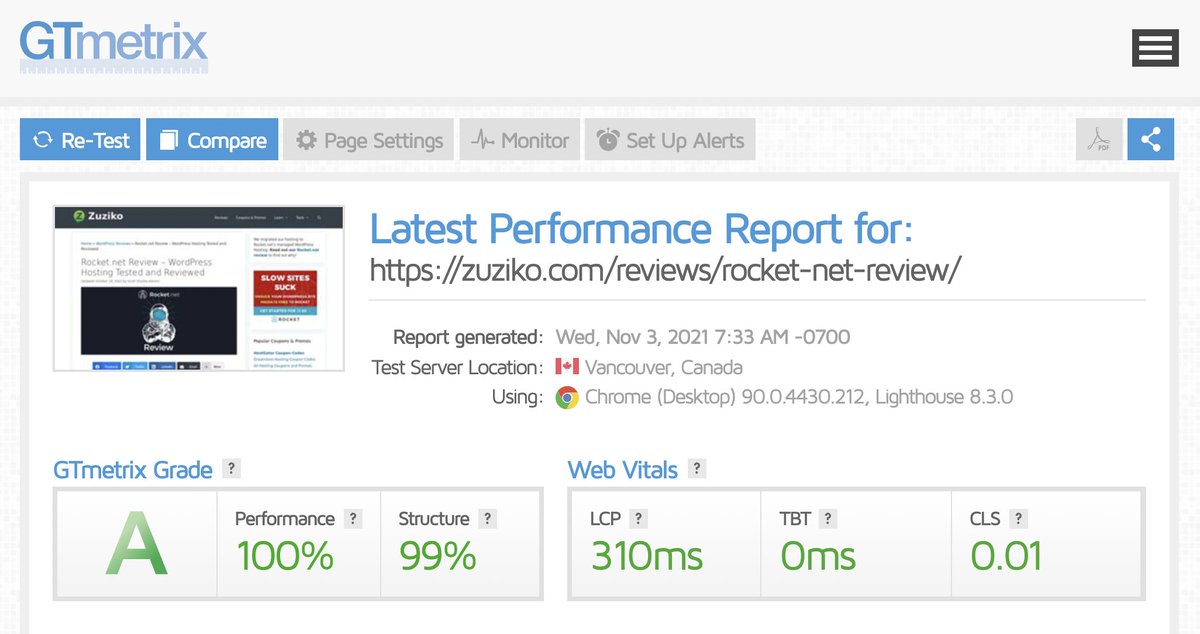Click the Vancouver, Canada location text
Viewport: 1200px width, 634px height.
tap(664, 367)
